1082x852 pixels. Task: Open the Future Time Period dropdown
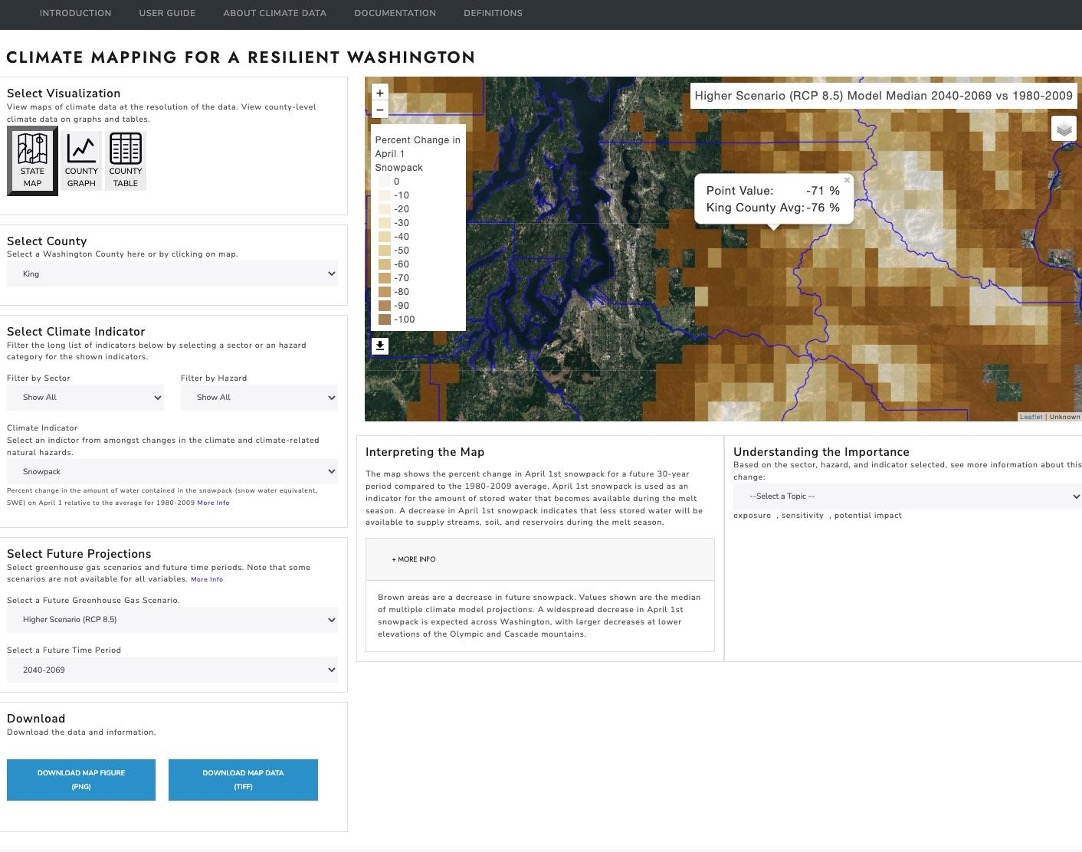pyautogui.click(x=172, y=670)
